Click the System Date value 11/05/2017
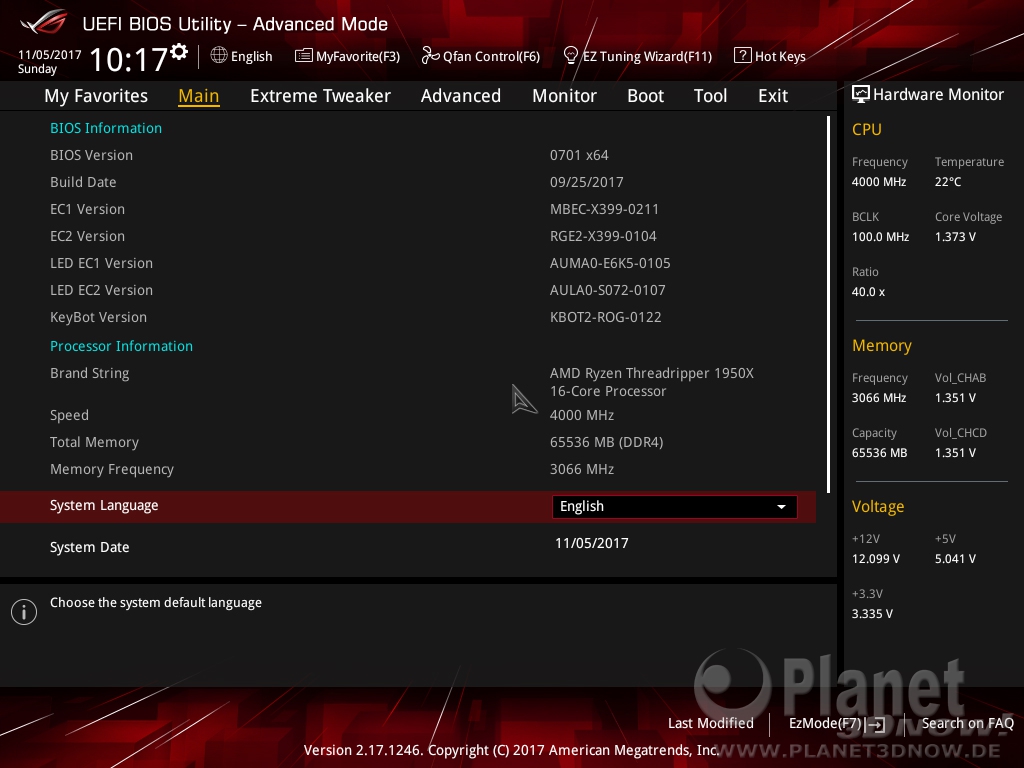Image resolution: width=1024 pixels, height=768 pixels. [592, 543]
